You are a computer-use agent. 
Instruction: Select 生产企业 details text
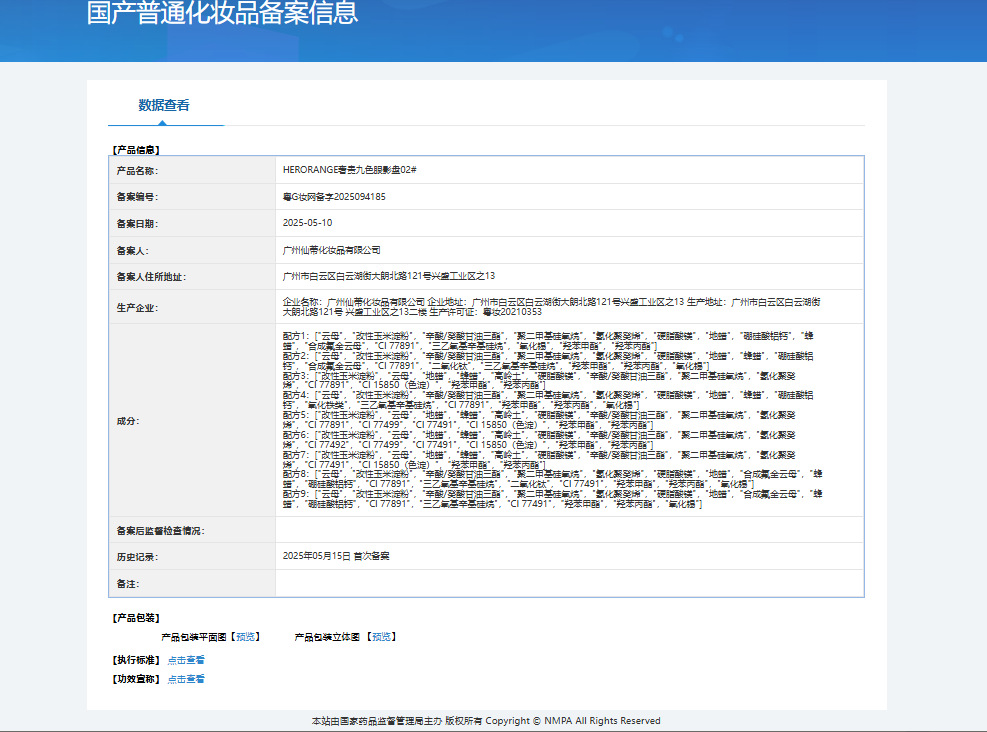[551, 307]
